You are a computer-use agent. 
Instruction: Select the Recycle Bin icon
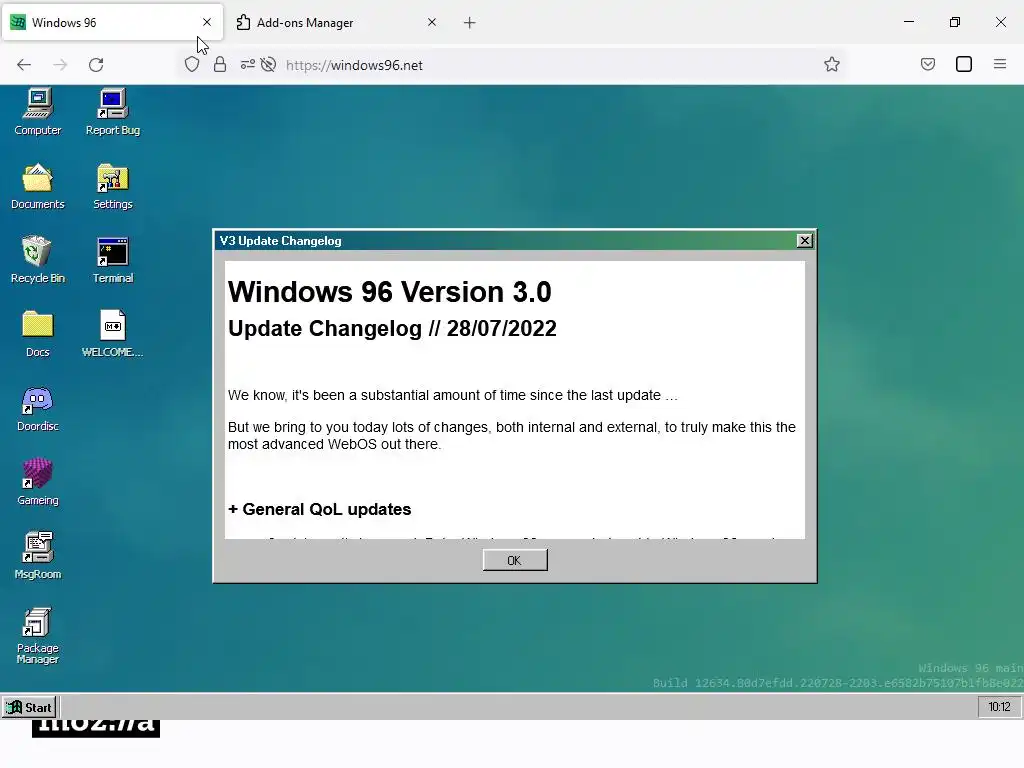point(37,260)
